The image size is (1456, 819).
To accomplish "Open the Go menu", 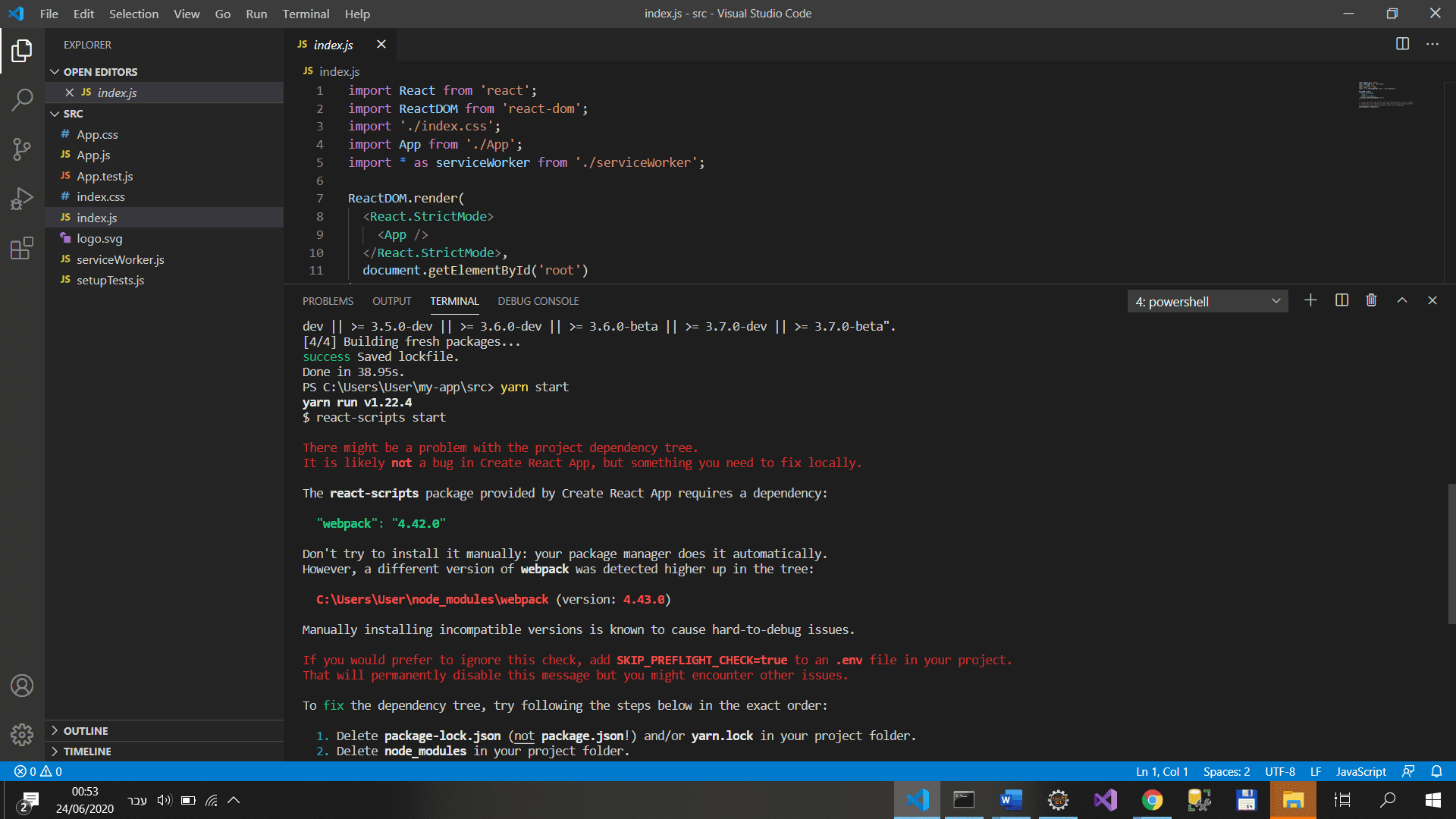I will coord(222,14).
